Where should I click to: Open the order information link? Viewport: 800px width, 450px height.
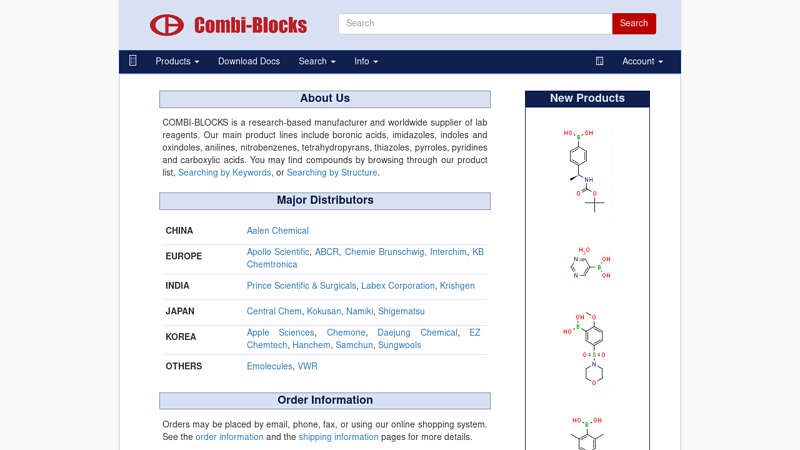230,437
